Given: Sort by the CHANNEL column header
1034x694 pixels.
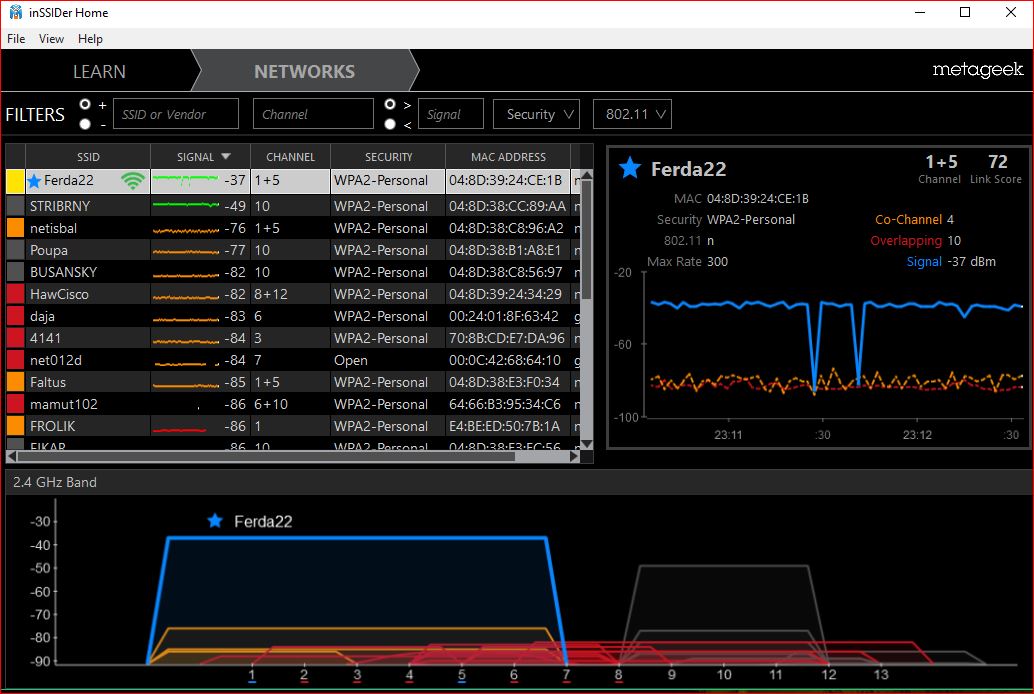Looking at the screenshot, I should [289, 157].
